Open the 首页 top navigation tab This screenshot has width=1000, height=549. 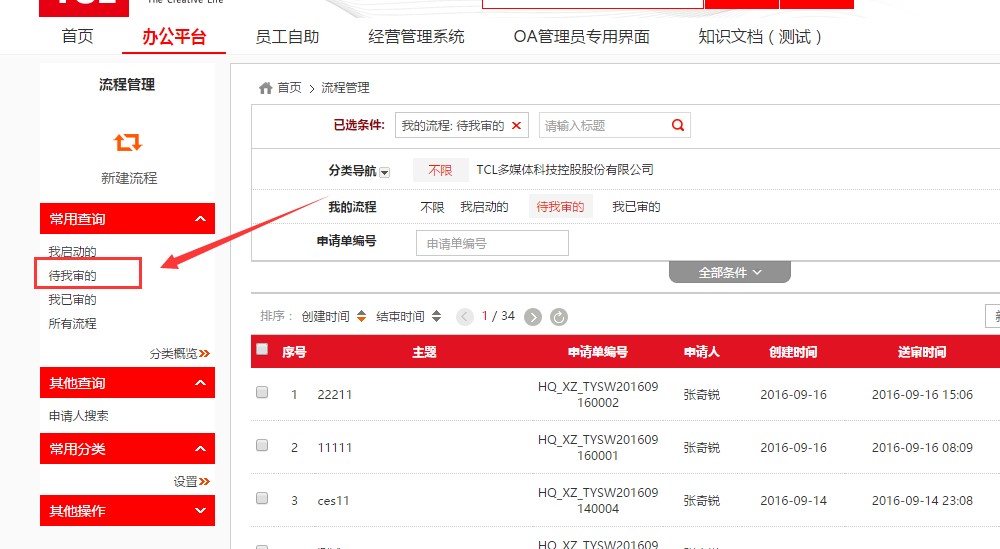click(x=77, y=36)
